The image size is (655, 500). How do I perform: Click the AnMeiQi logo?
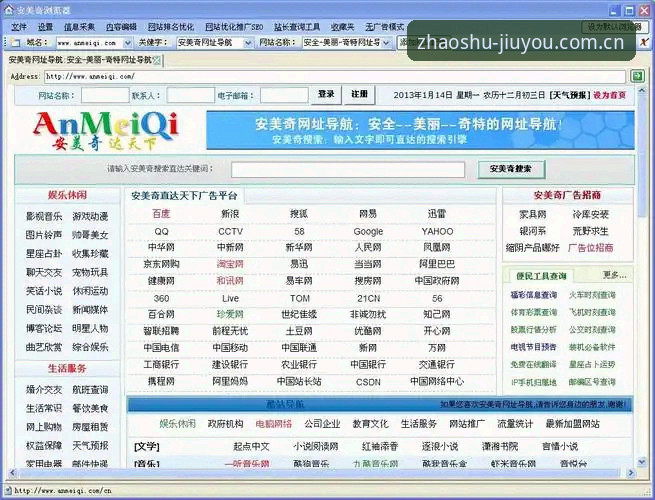pos(105,130)
